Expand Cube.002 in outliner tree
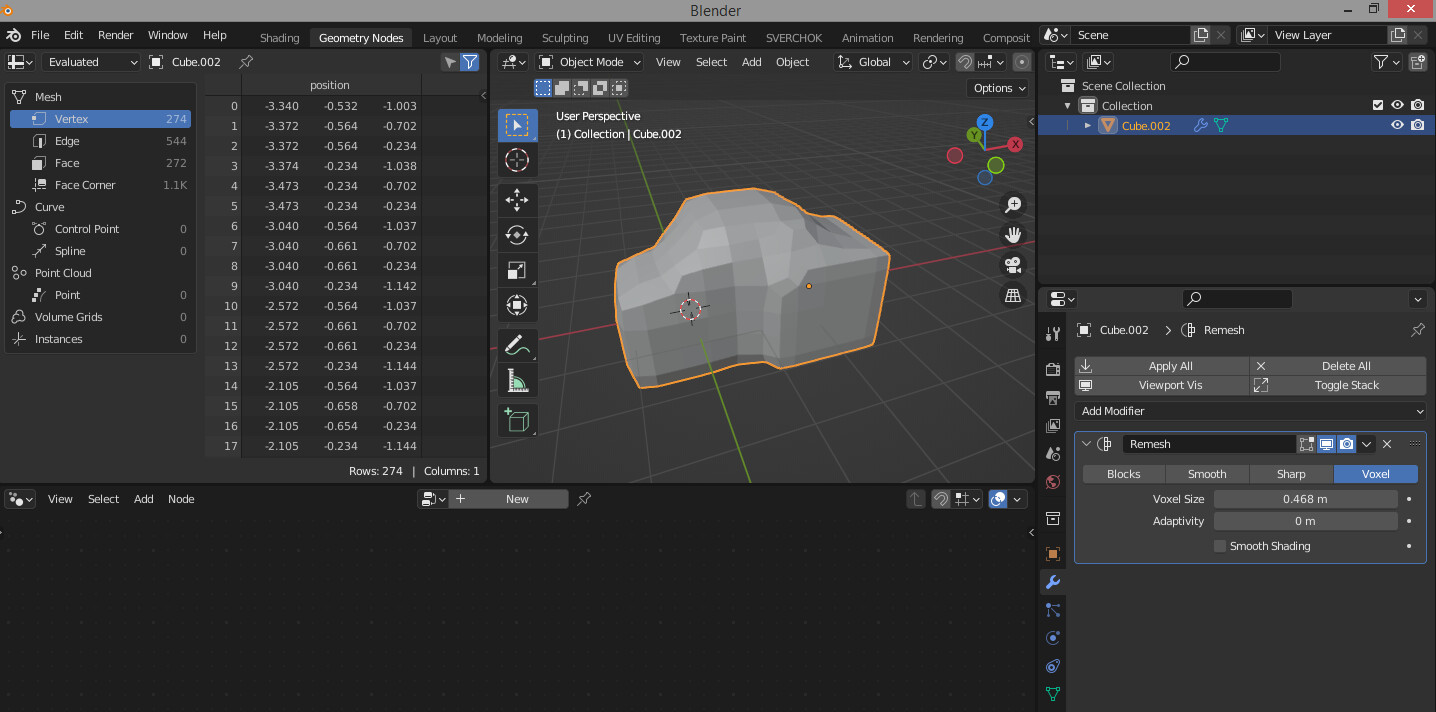 (1088, 125)
